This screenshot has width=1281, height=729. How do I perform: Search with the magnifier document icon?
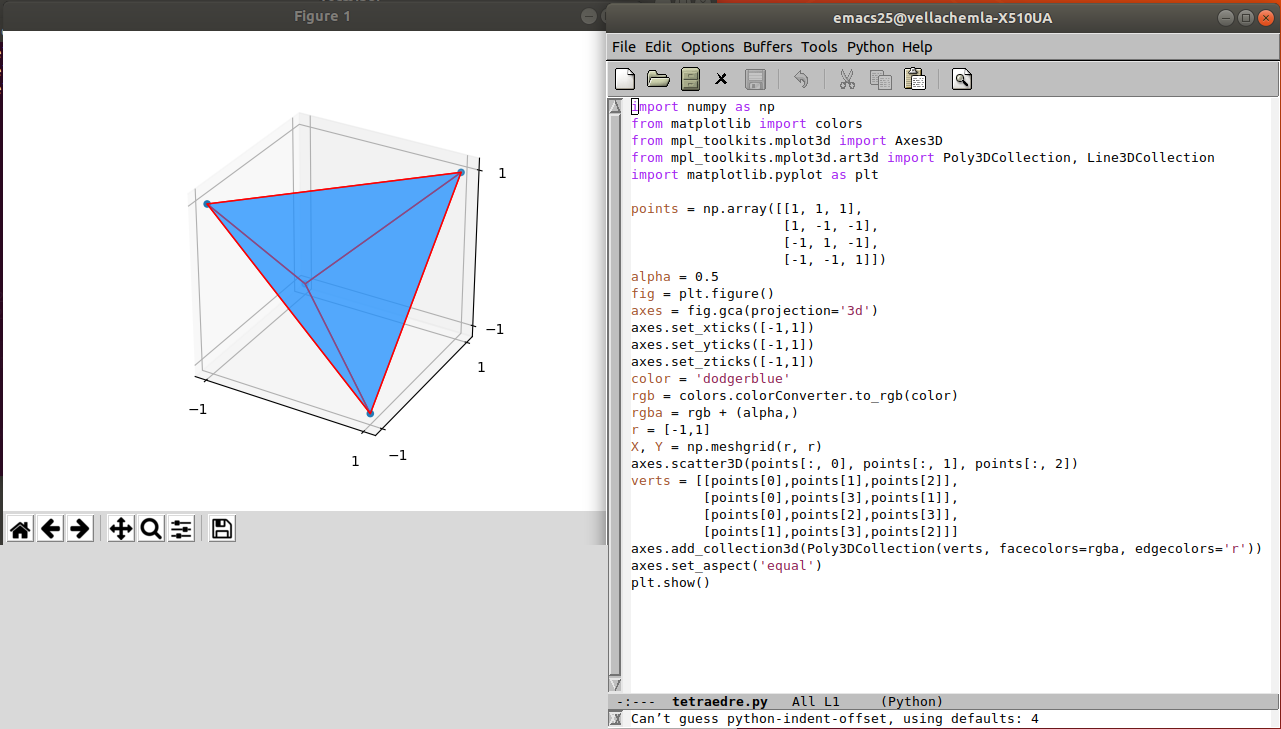pos(962,79)
